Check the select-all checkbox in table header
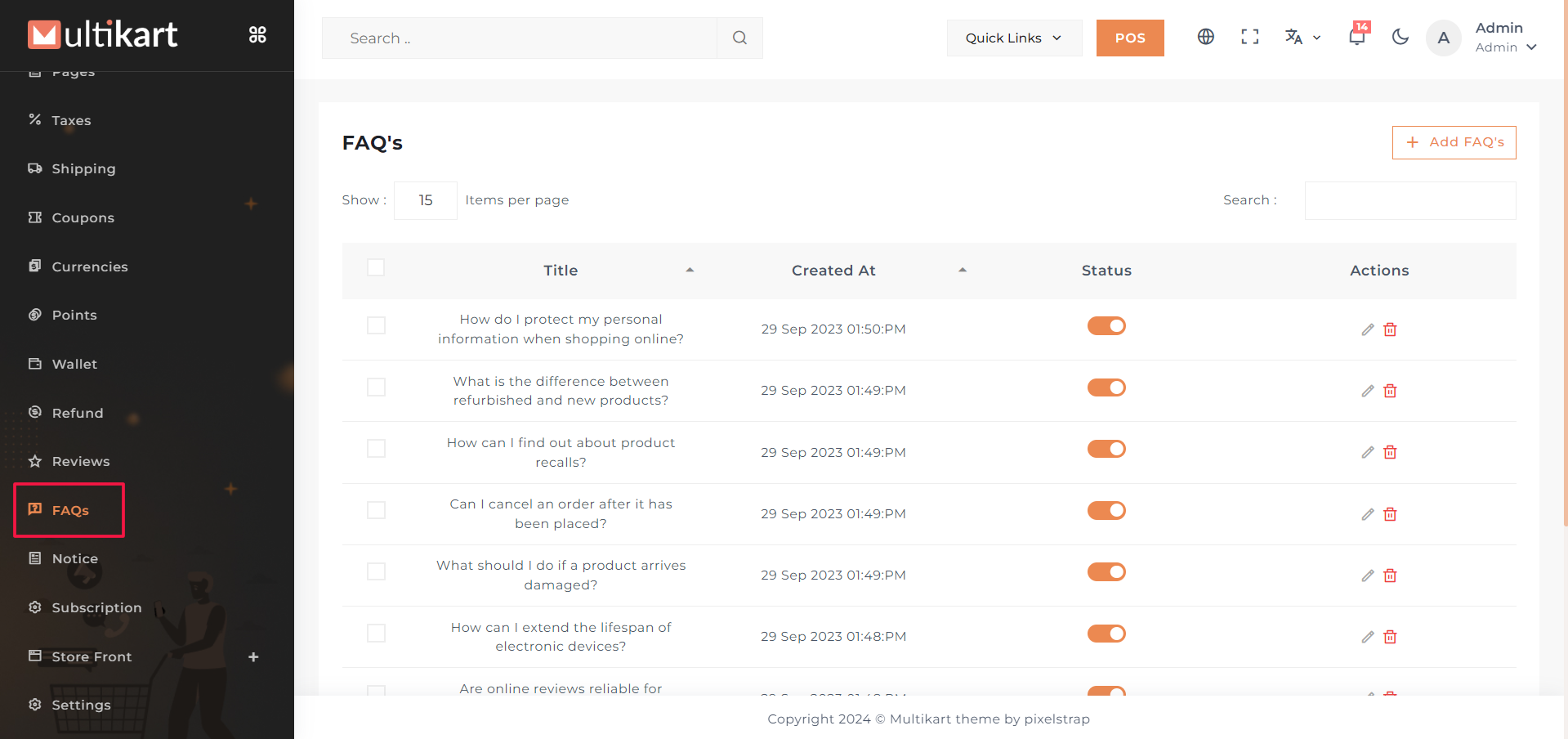This screenshot has height=739, width=1568. tap(376, 267)
